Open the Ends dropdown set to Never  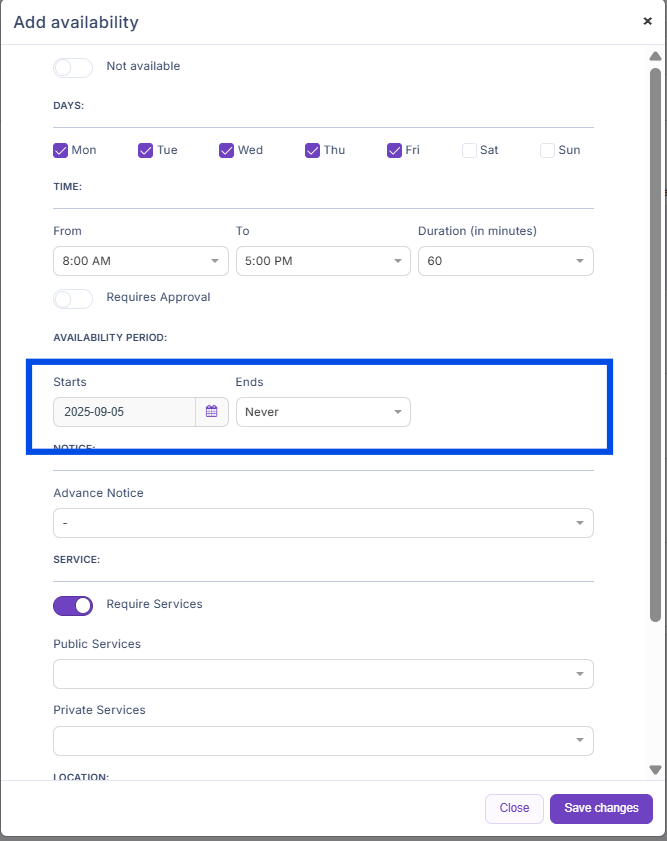323,412
